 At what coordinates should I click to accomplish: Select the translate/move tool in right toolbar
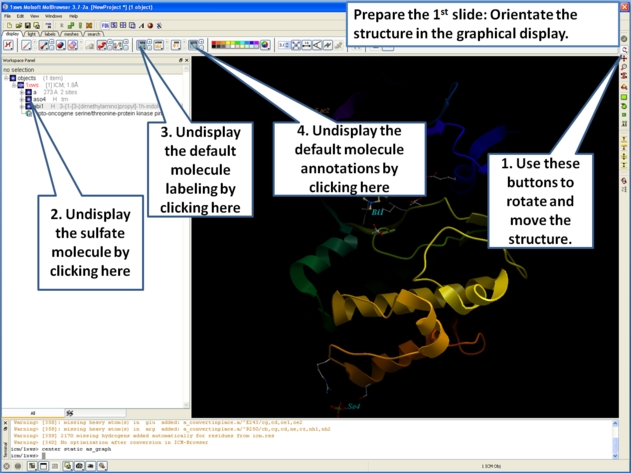tap(624, 58)
